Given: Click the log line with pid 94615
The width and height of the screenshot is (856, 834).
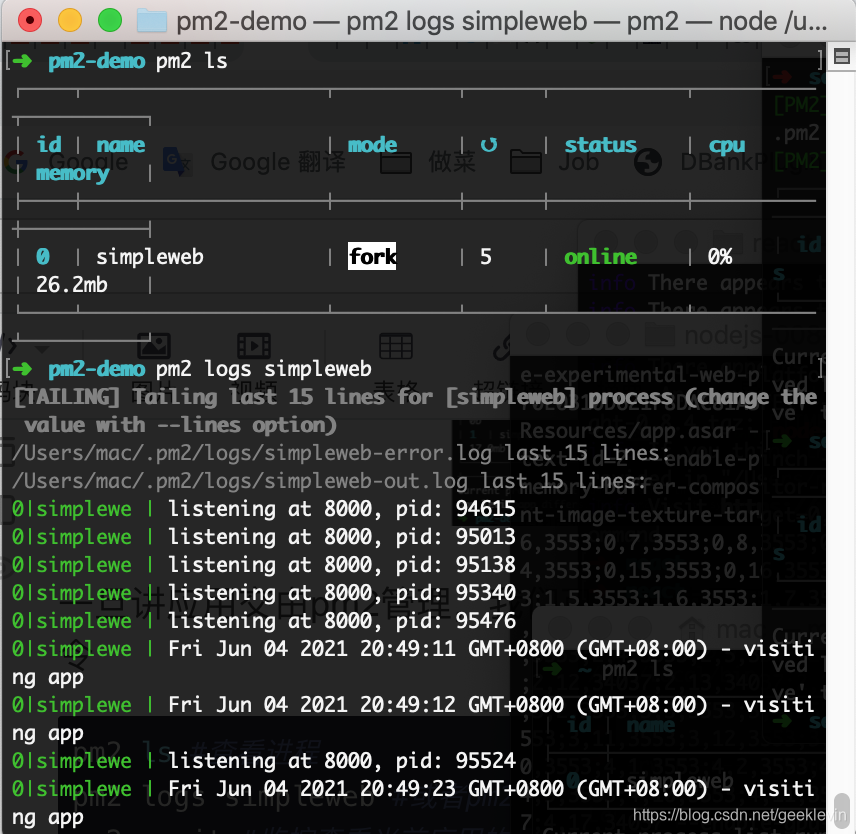Looking at the screenshot, I should (x=264, y=509).
